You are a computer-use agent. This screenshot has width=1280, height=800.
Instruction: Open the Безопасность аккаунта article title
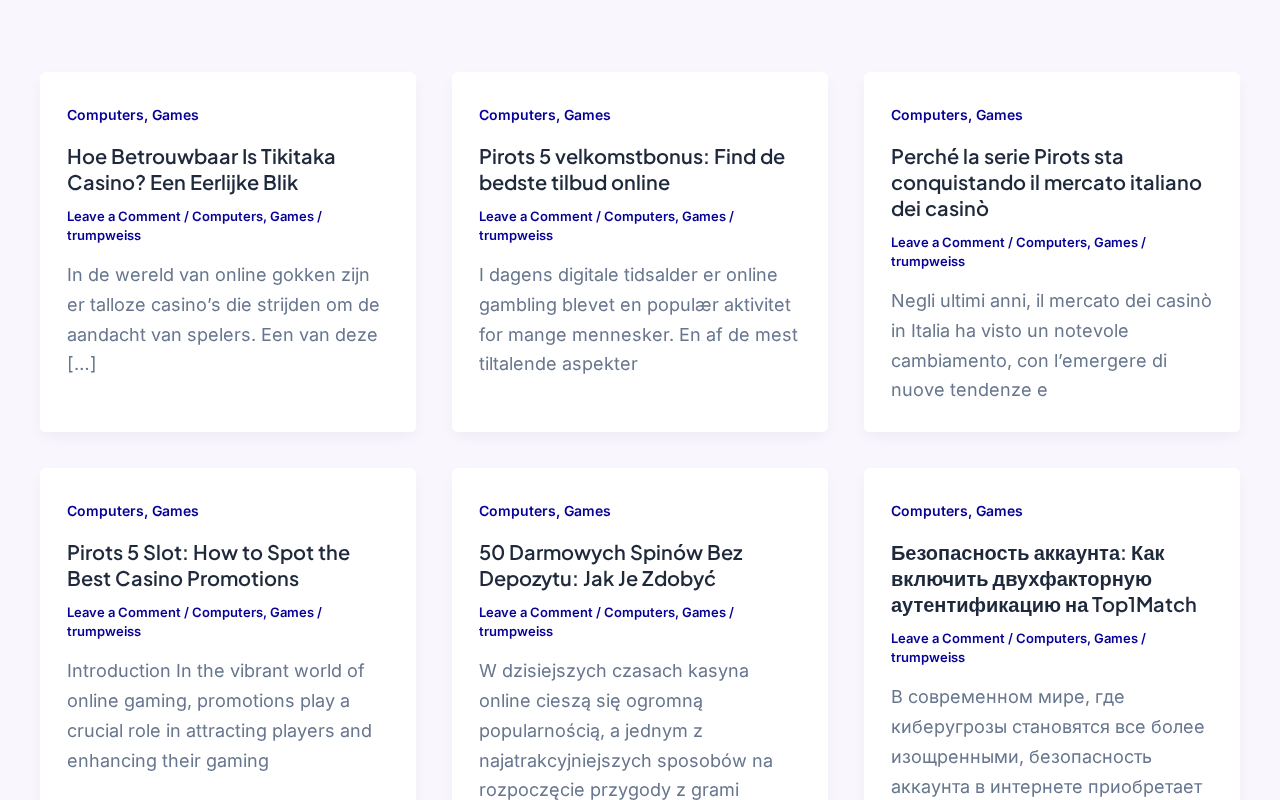pos(1044,578)
